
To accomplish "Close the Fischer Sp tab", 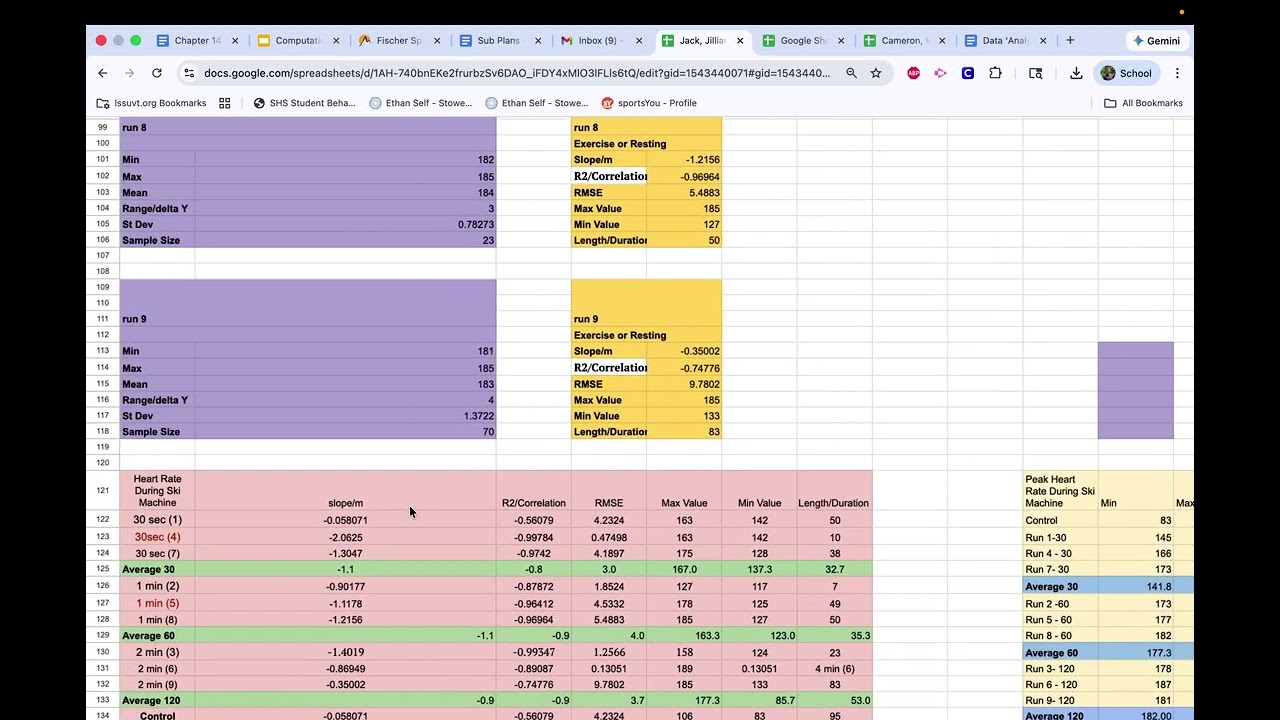I will pyautogui.click(x=437, y=41).
